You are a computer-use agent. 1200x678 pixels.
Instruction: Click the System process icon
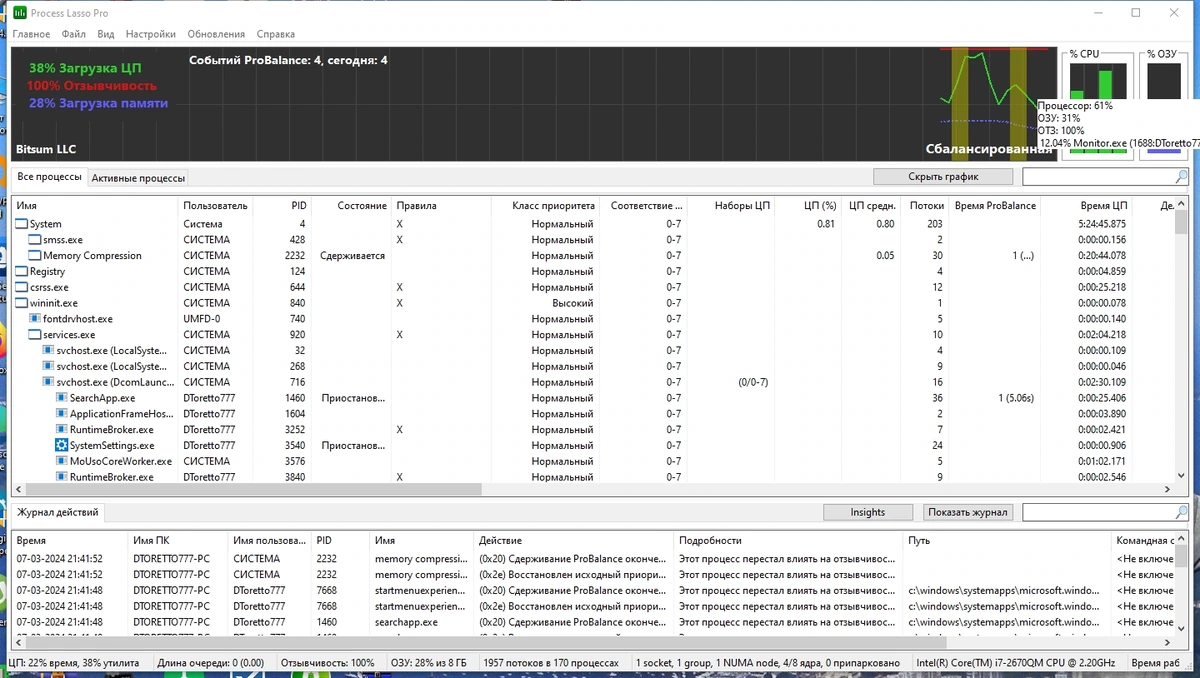22,224
